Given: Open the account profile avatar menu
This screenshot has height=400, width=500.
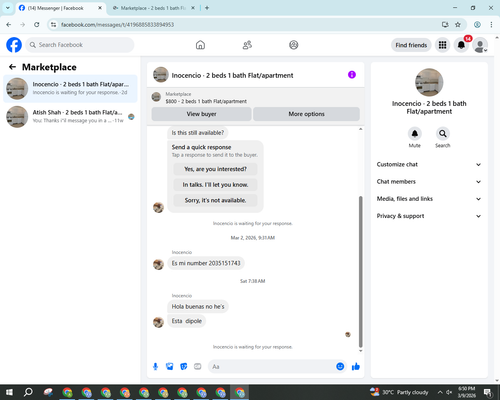Looking at the screenshot, I should [480, 45].
